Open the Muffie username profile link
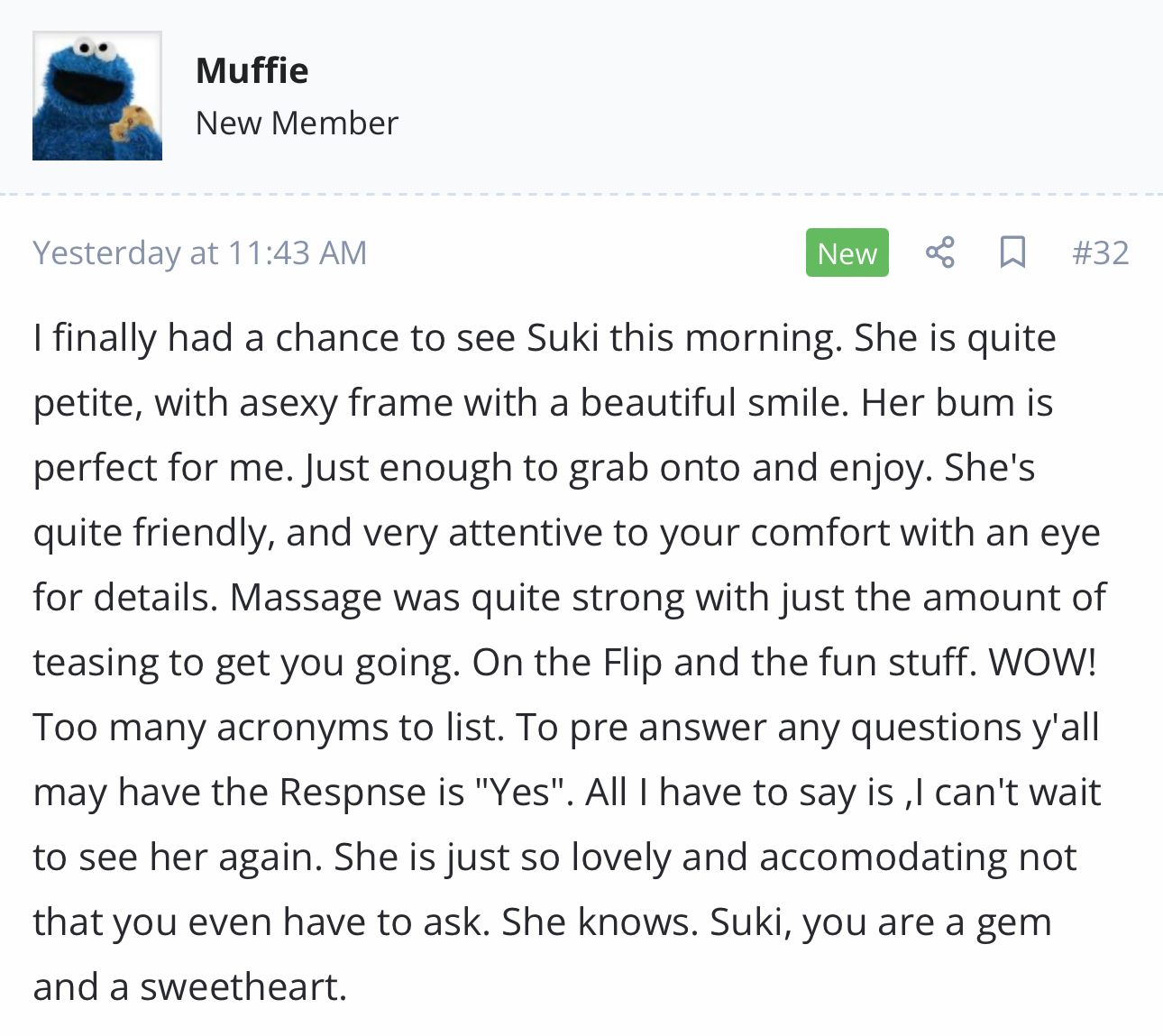This screenshot has width=1163, height=1036. click(252, 70)
